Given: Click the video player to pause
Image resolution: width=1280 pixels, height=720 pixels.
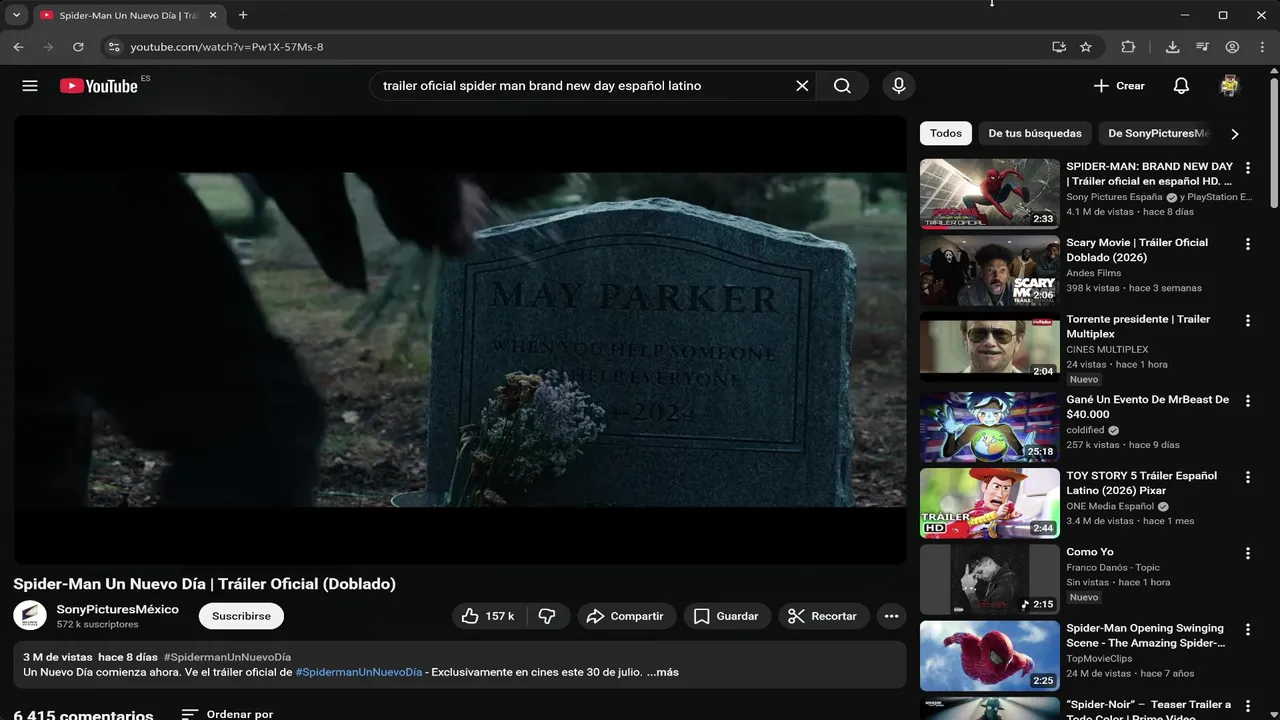Looking at the screenshot, I should click(460, 340).
